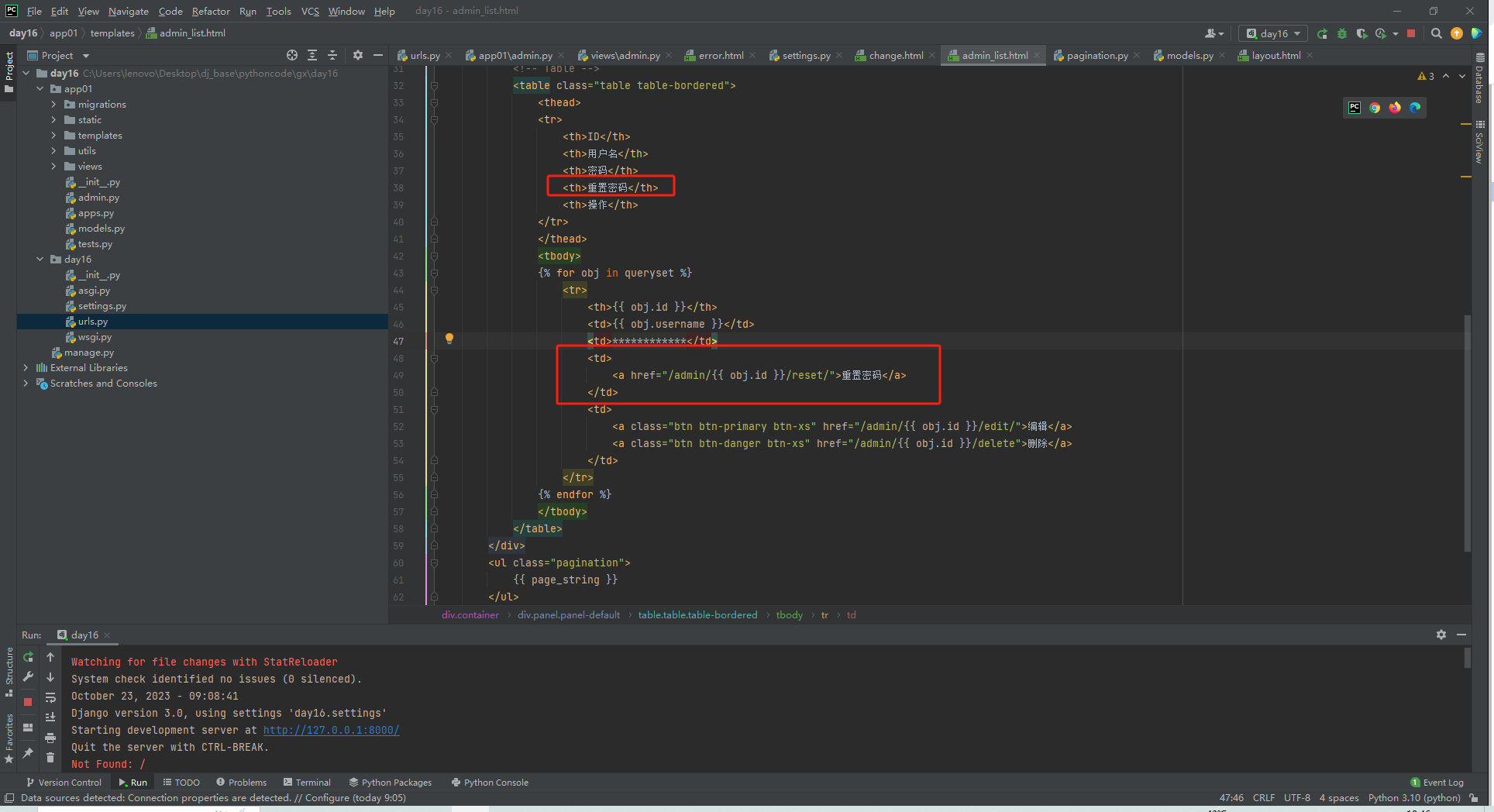The height and width of the screenshot is (812, 1494).
Task: Click the Run console vertical scrollbar
Action: [x=1467, y=659]
